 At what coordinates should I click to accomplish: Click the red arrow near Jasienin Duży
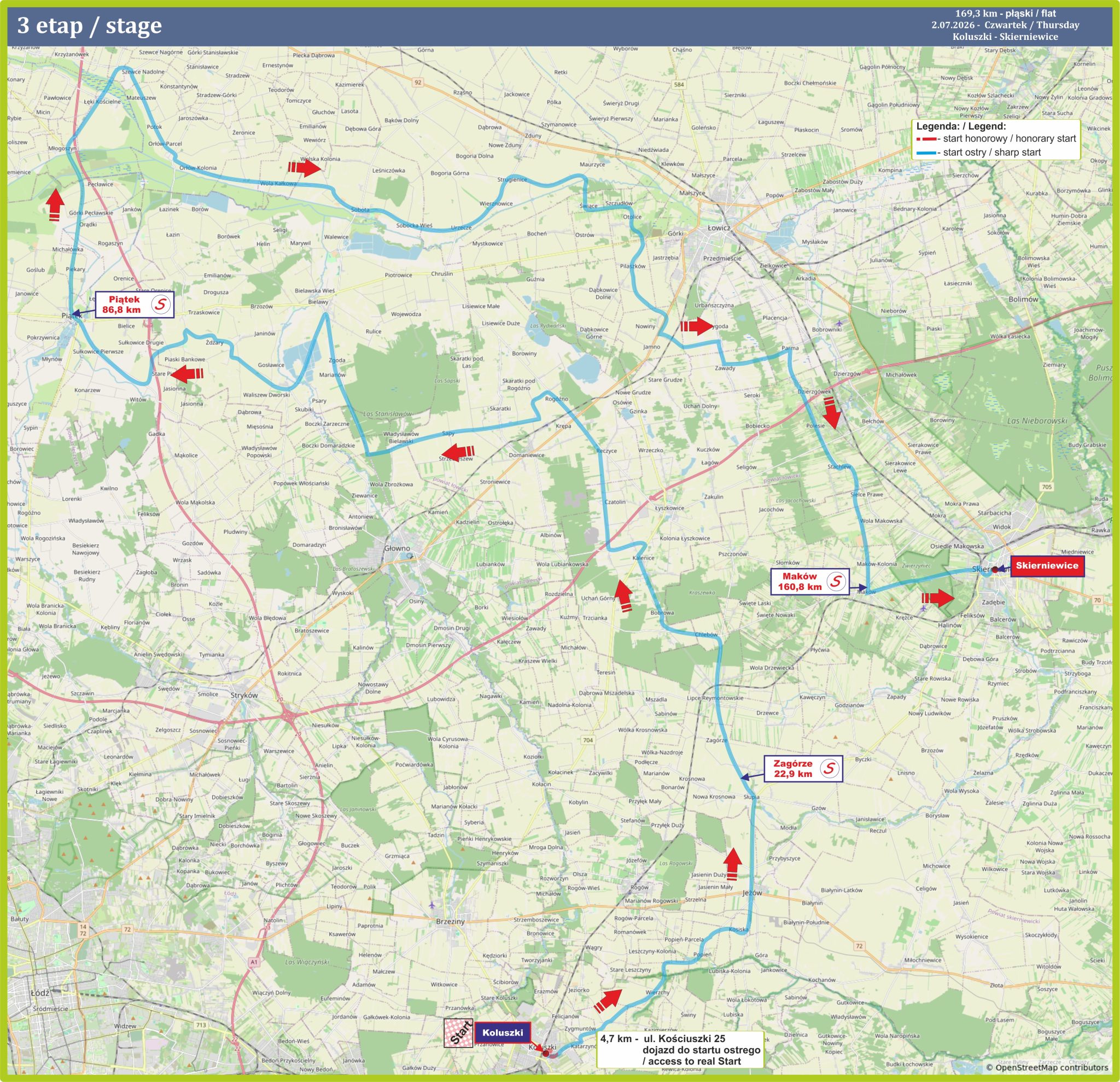coord(733,864)
